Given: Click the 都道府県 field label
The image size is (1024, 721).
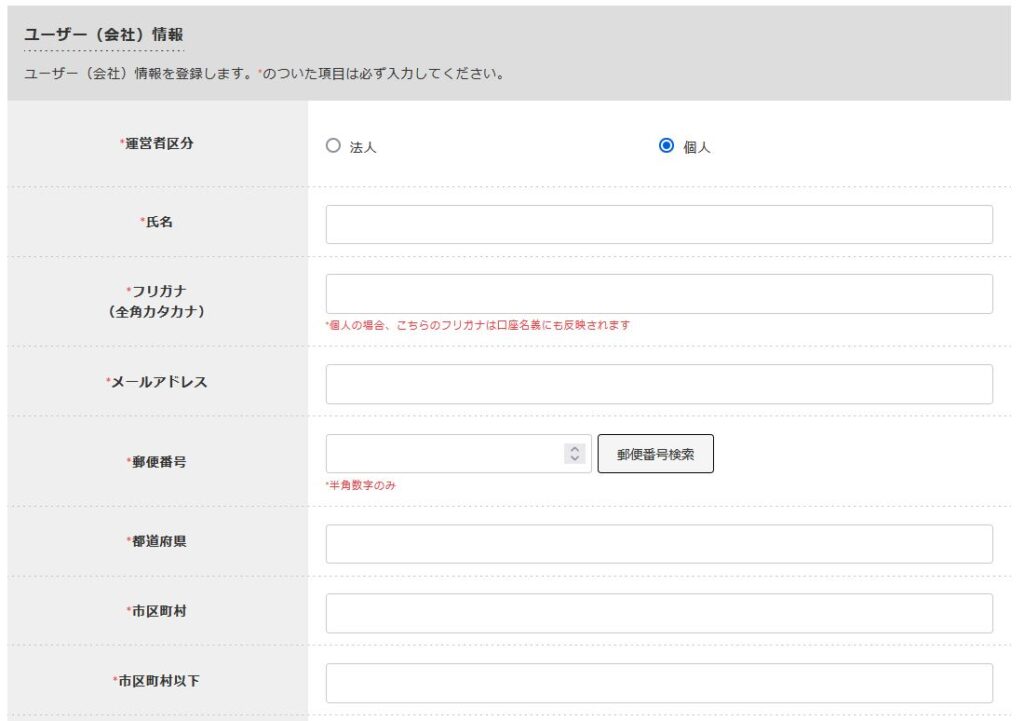Looking at the screenshot, I should pyautogui.click(x=158, y=541).
